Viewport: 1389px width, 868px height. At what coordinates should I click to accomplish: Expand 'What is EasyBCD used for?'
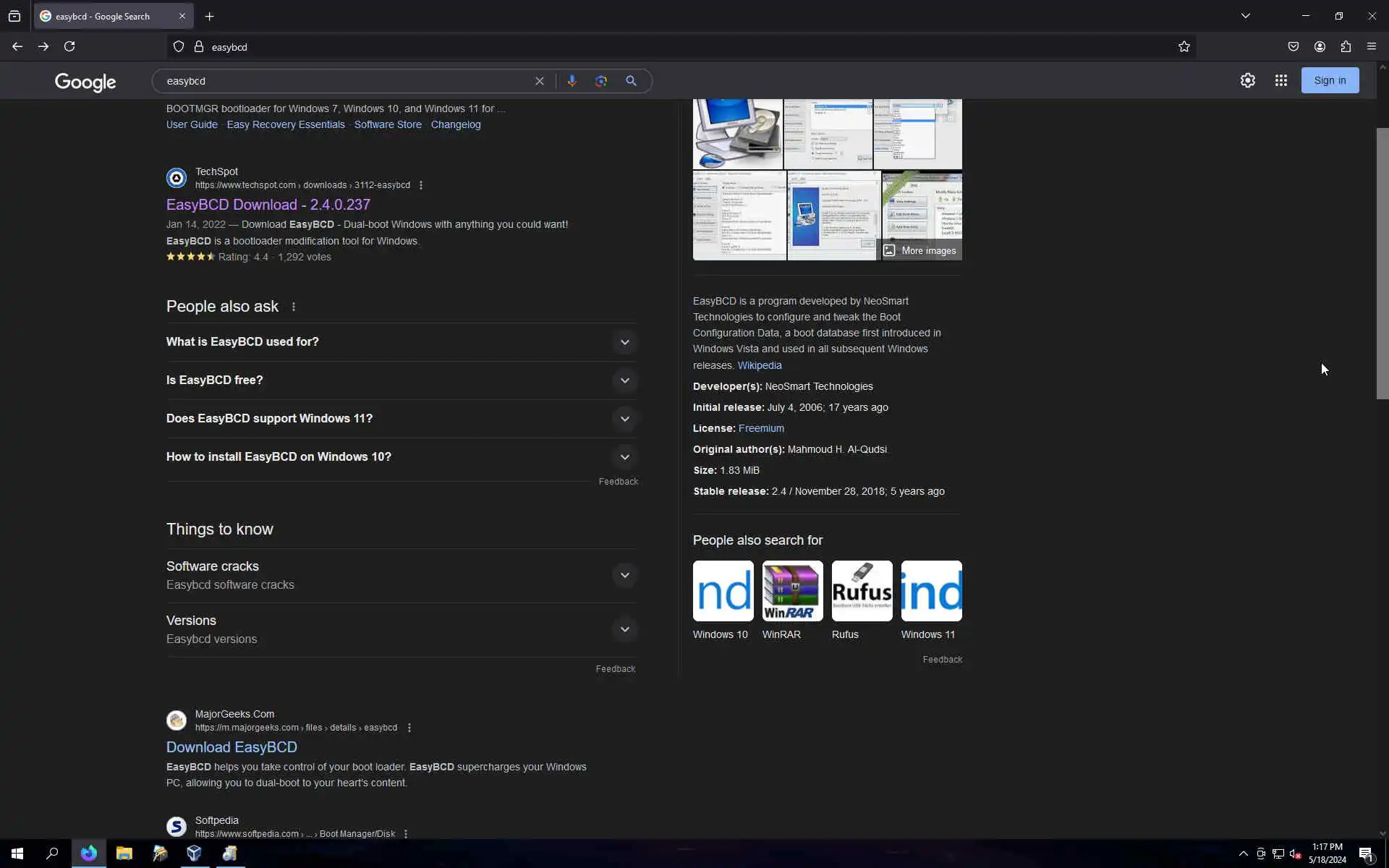(x=624, y=342)
